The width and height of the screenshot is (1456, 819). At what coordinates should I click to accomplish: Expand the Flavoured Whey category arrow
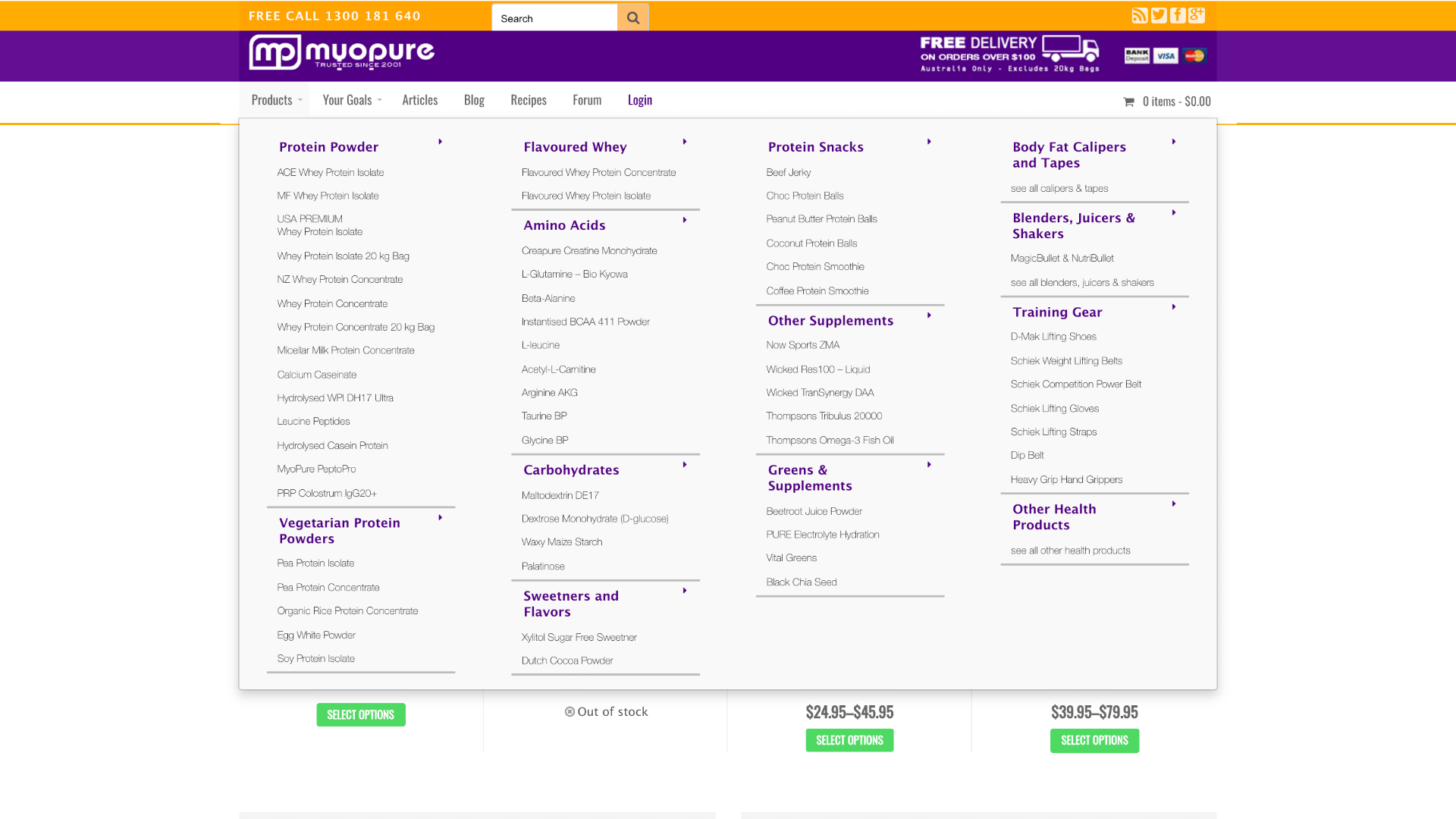[685, 142]
